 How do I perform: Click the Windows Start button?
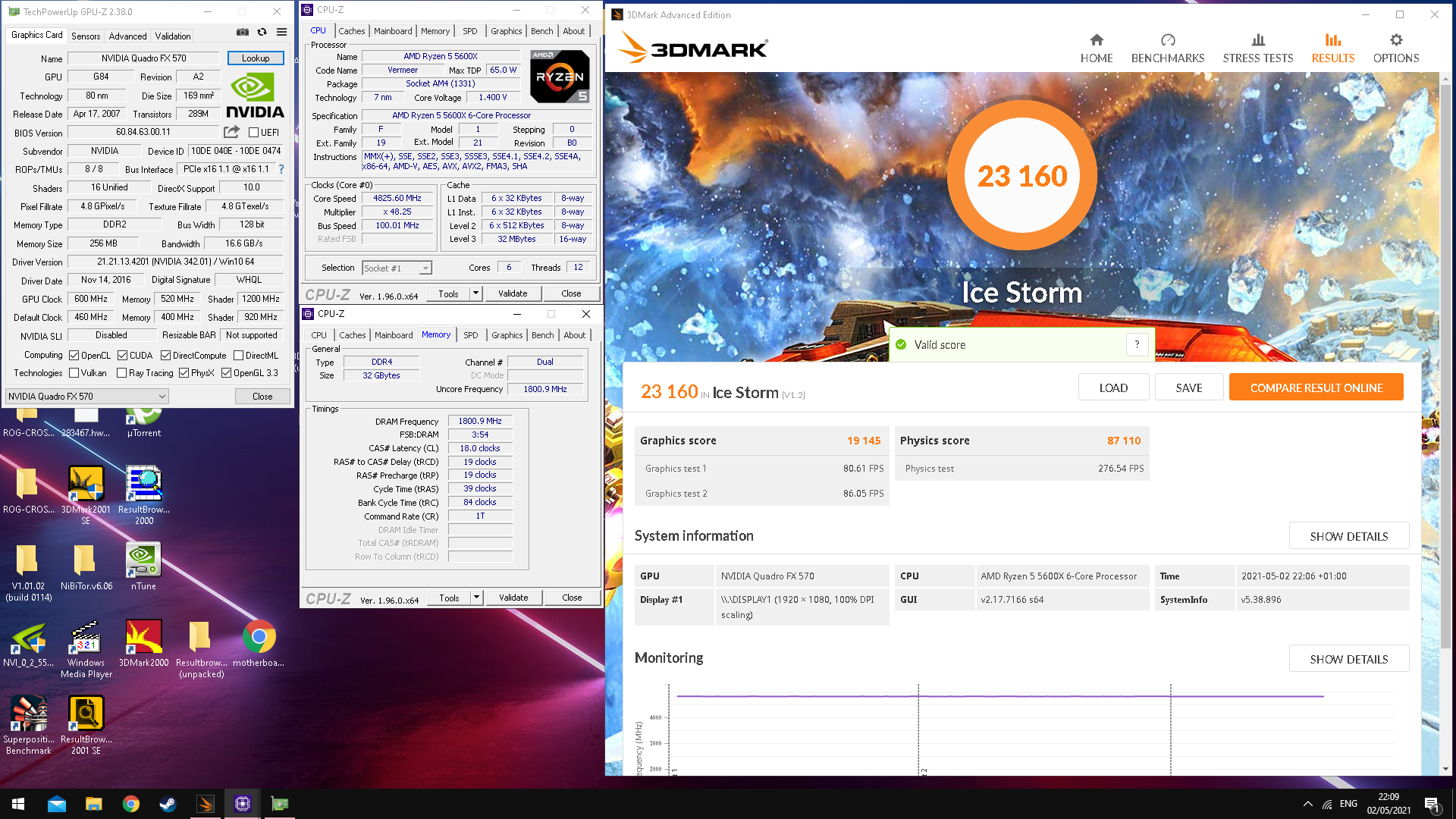tap(18, 804)
